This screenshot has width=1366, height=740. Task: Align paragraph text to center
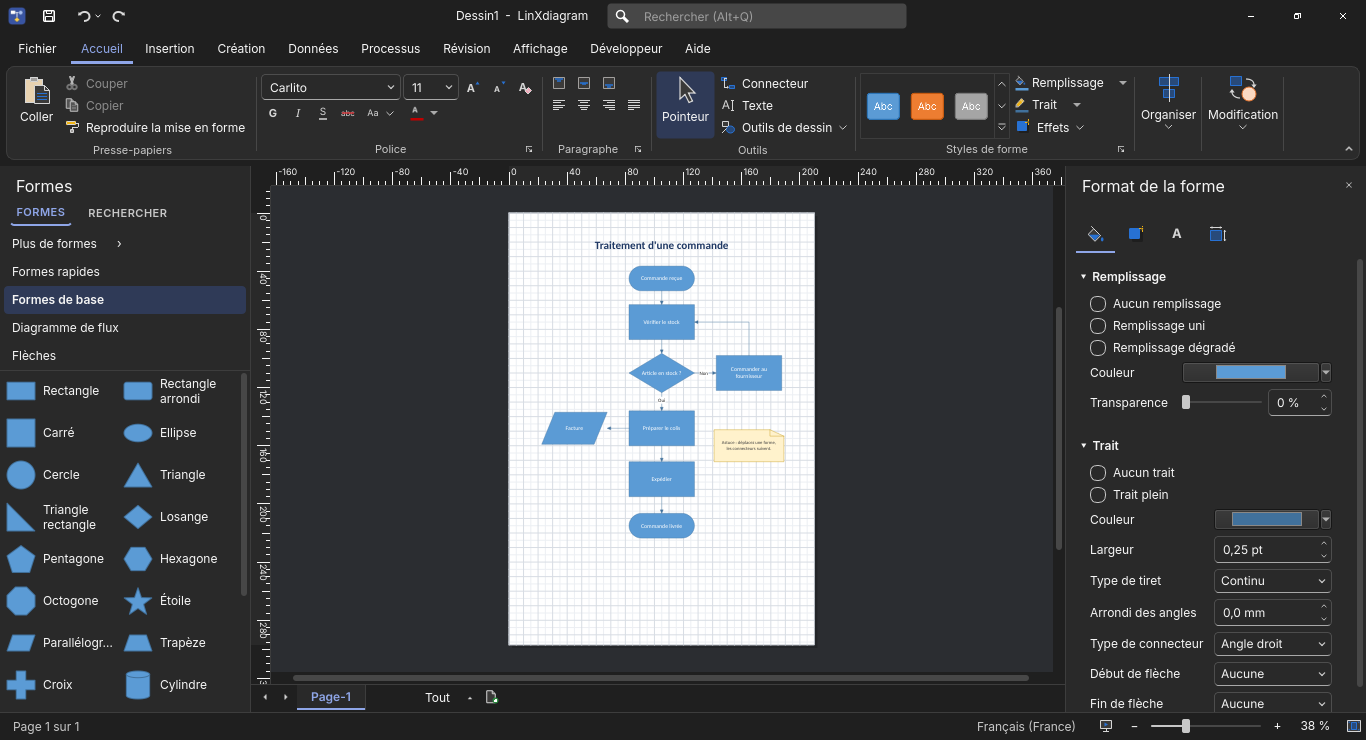pyautogui.click(x=584, y=105)
